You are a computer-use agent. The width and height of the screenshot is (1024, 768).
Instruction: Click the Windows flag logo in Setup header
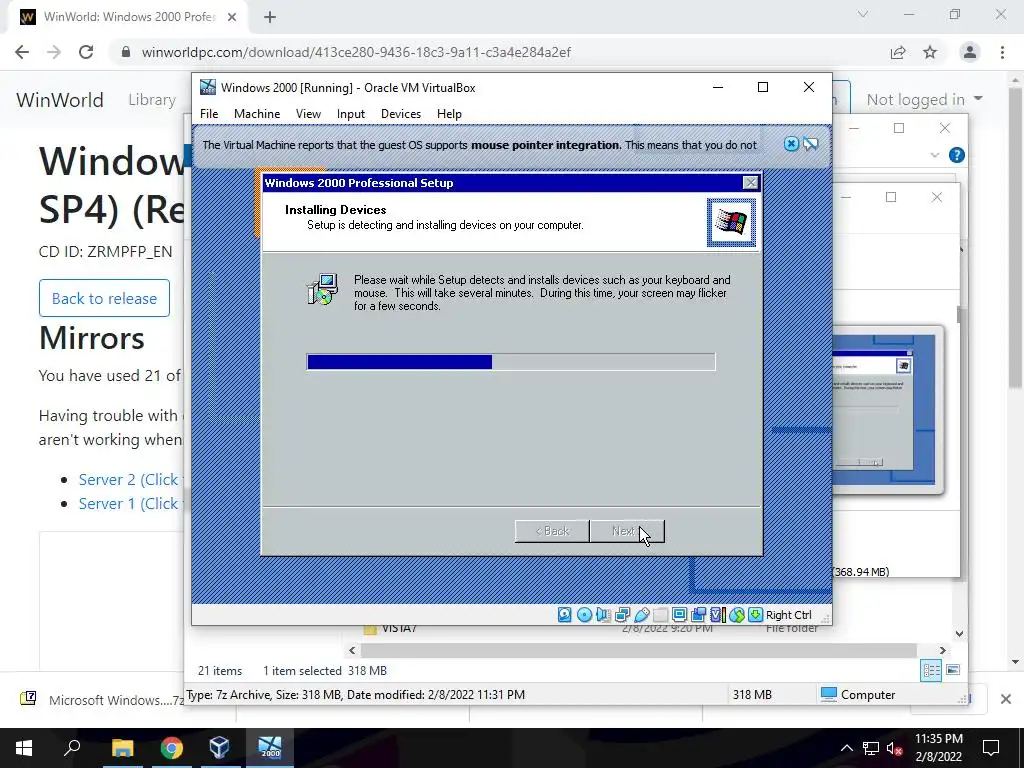pos(731,222)
